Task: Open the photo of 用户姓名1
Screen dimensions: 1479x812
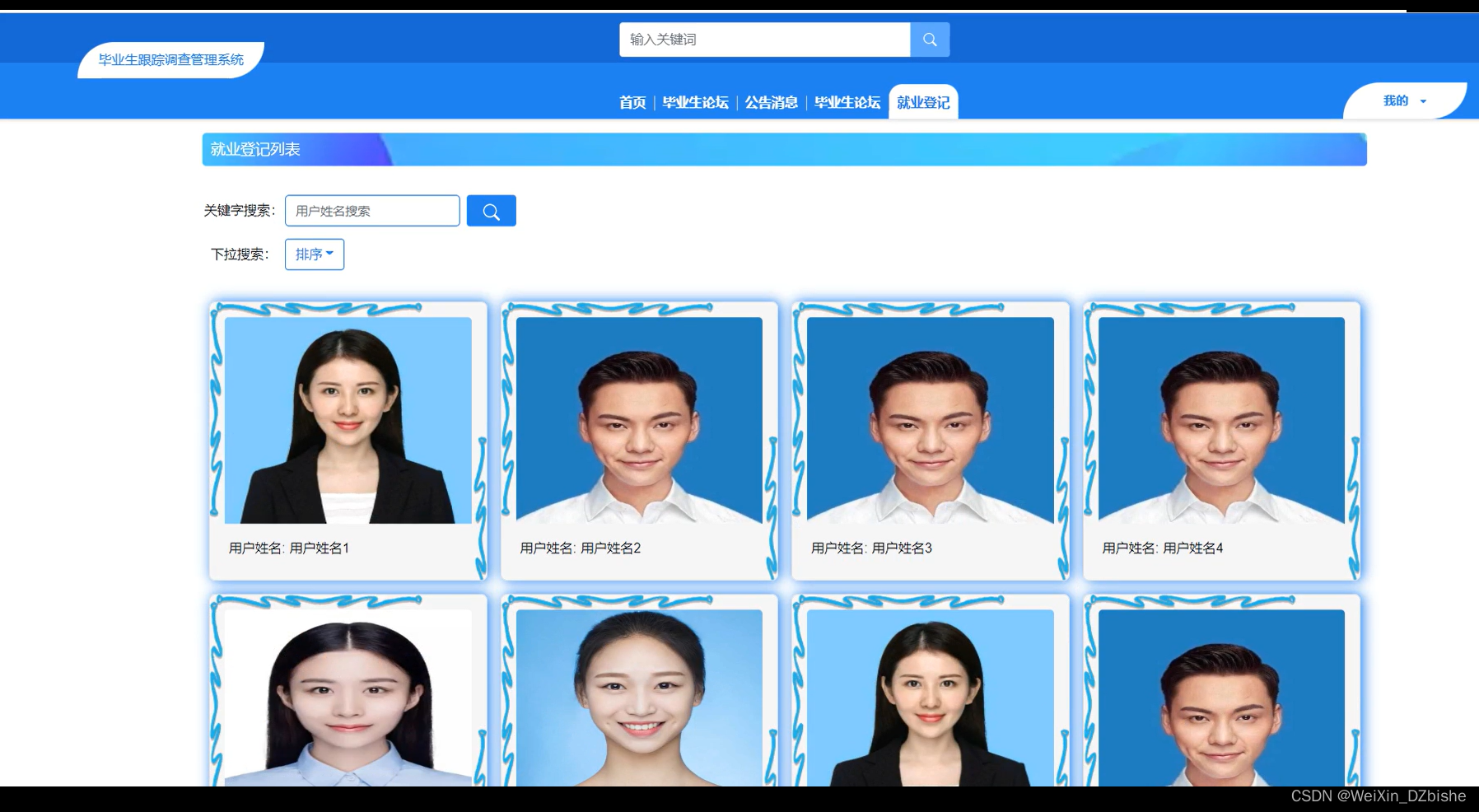Action: (x=348, y=420)
